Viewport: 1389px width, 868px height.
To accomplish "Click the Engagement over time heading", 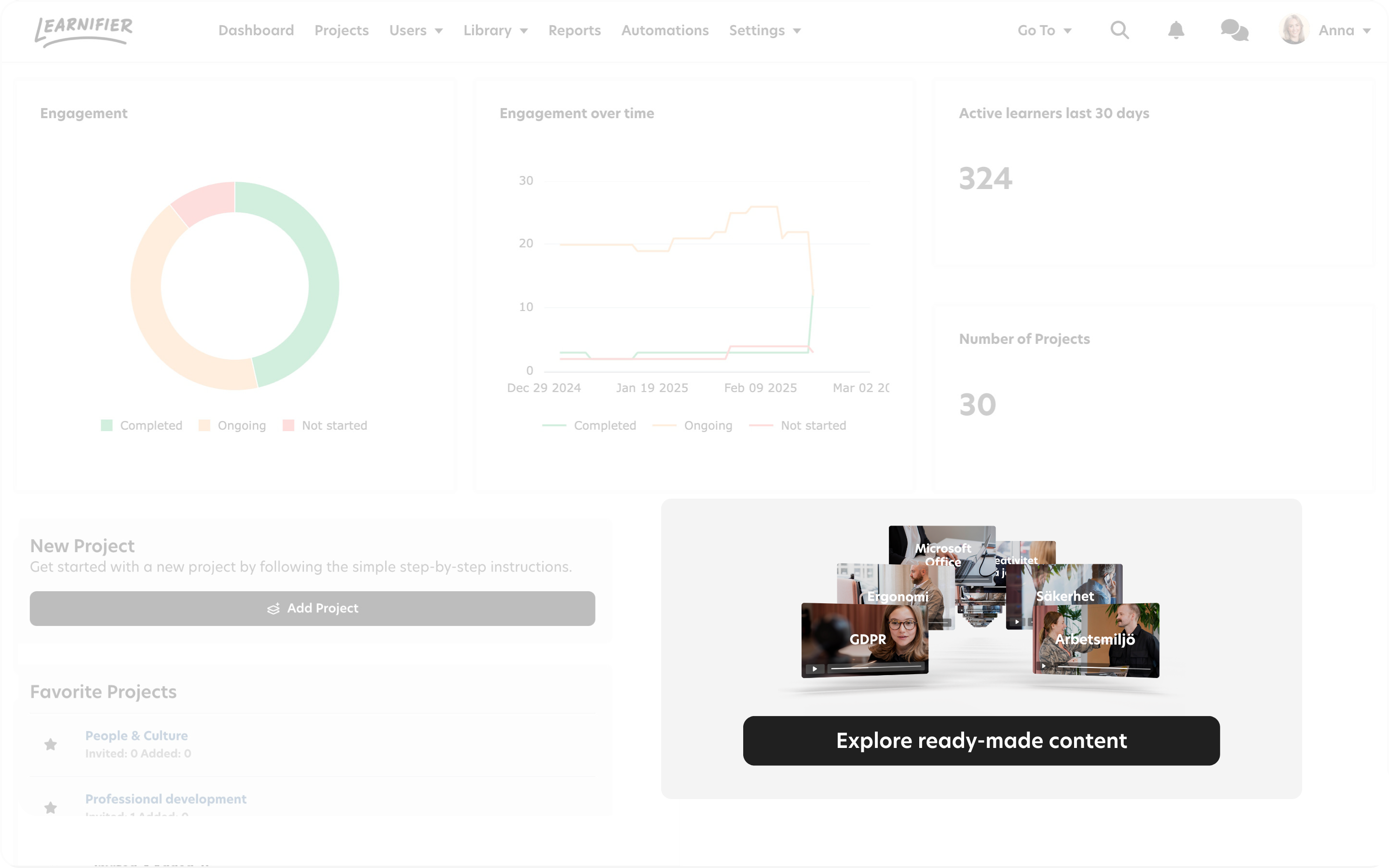I will (577, 113).
